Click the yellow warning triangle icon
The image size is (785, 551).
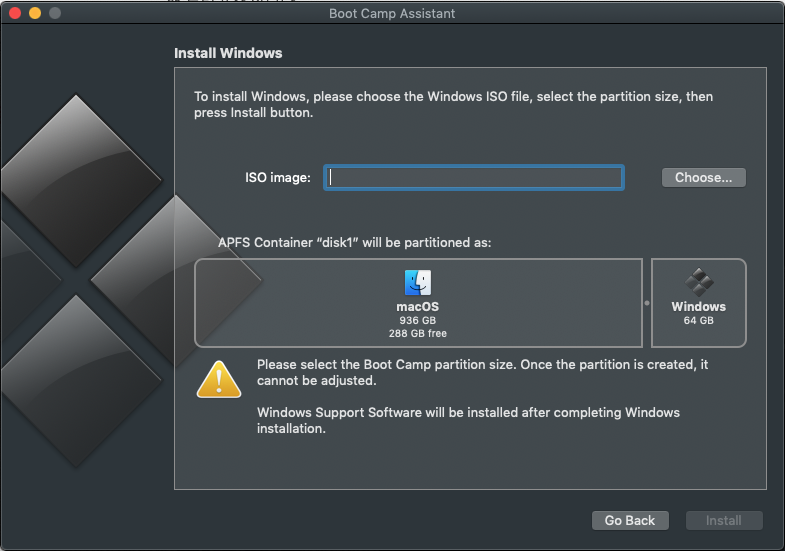(x=219, y=379)
